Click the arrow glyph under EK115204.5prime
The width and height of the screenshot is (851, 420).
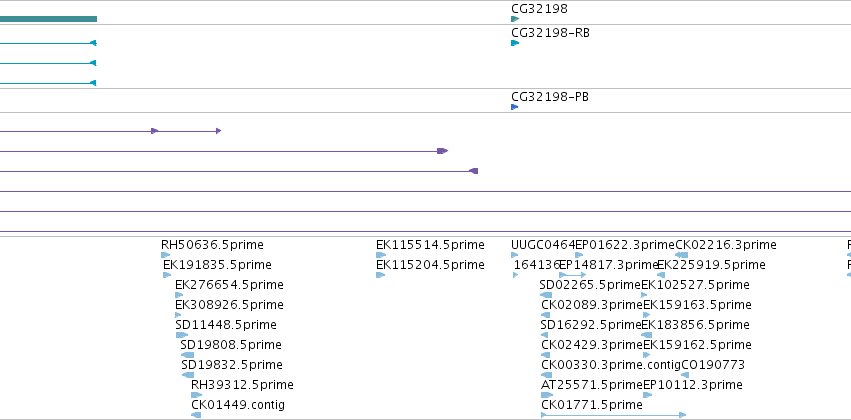[380, 275]
